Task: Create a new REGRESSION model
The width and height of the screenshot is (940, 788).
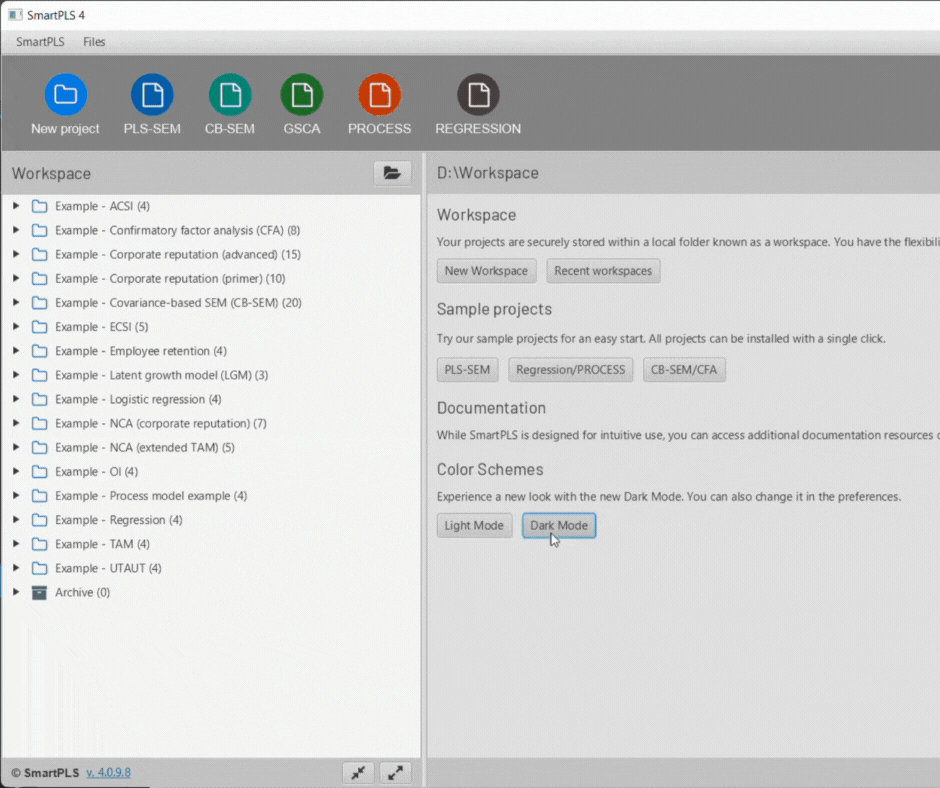Action: tap(478, 95)
